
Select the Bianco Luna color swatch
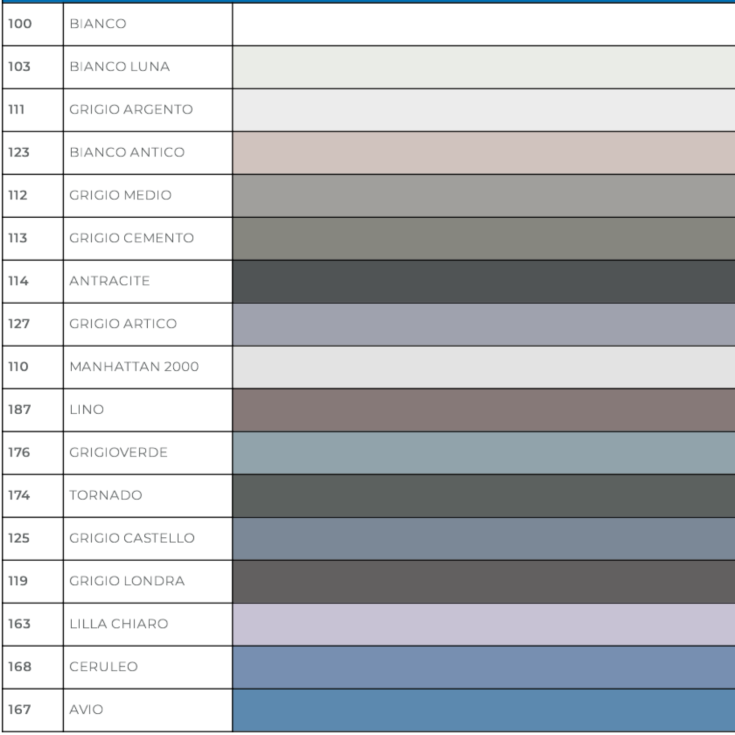click(x=483, y=67)
